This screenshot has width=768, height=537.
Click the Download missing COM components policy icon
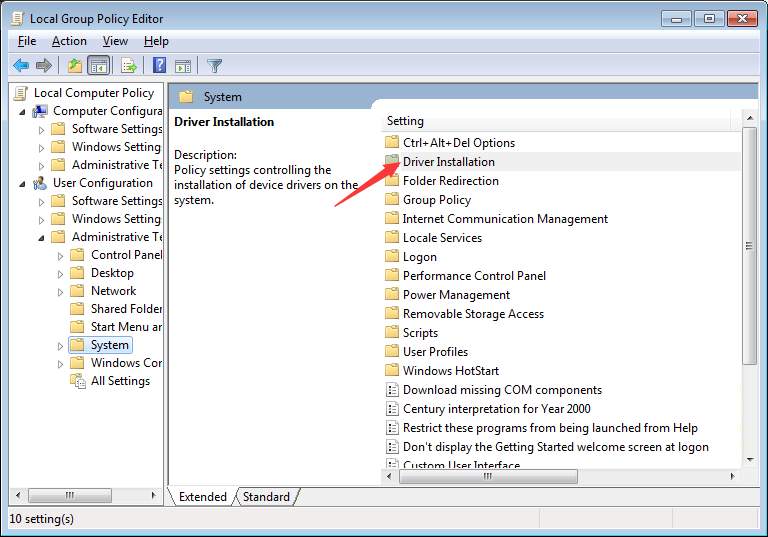(392, 390)
